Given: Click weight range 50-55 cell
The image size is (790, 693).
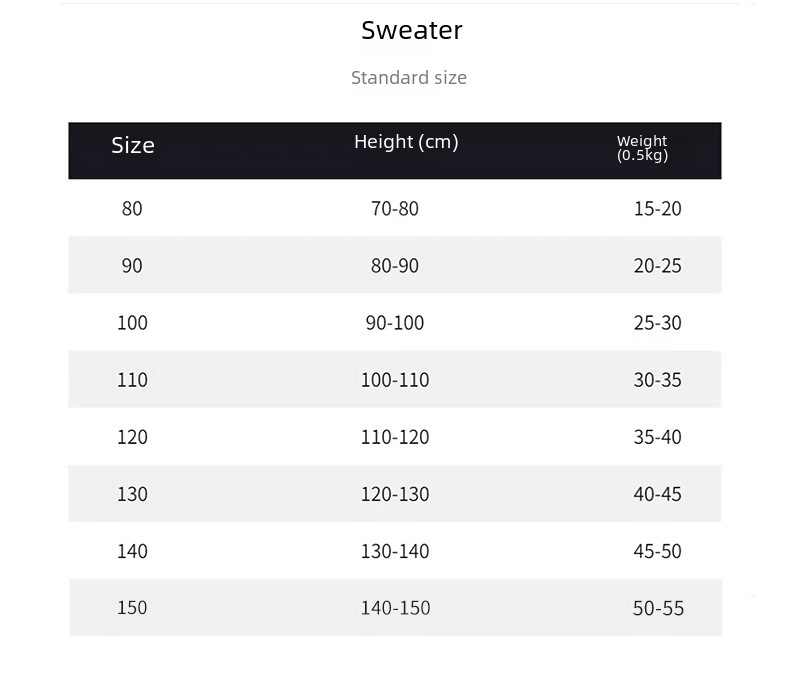Looking at the screenshot, I should tap(658, 608).
